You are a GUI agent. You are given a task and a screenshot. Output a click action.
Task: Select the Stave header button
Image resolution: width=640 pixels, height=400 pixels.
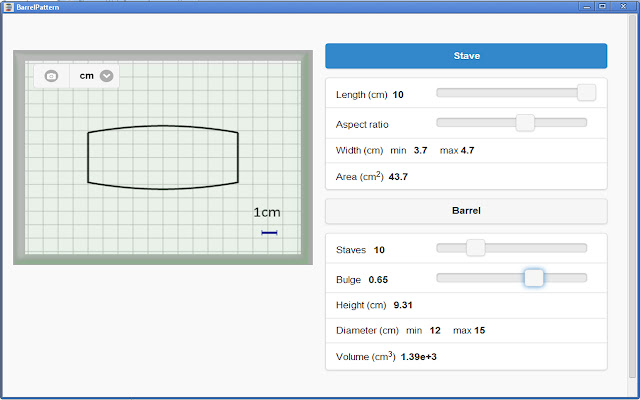click(466, 56)
